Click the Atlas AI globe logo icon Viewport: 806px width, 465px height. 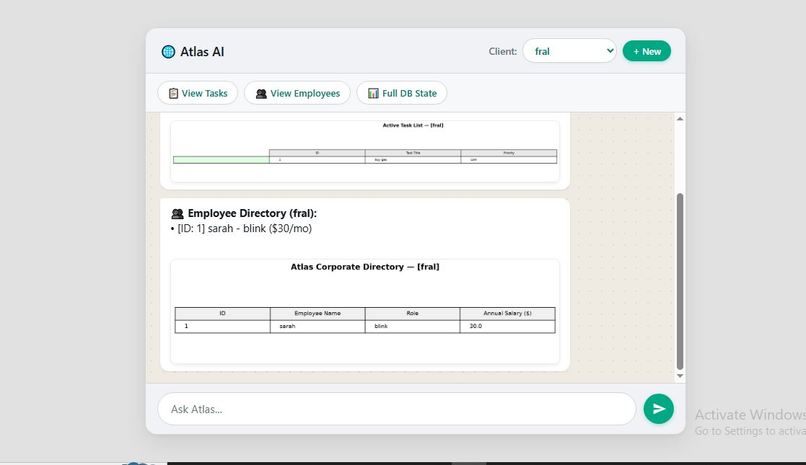[168, 51]
